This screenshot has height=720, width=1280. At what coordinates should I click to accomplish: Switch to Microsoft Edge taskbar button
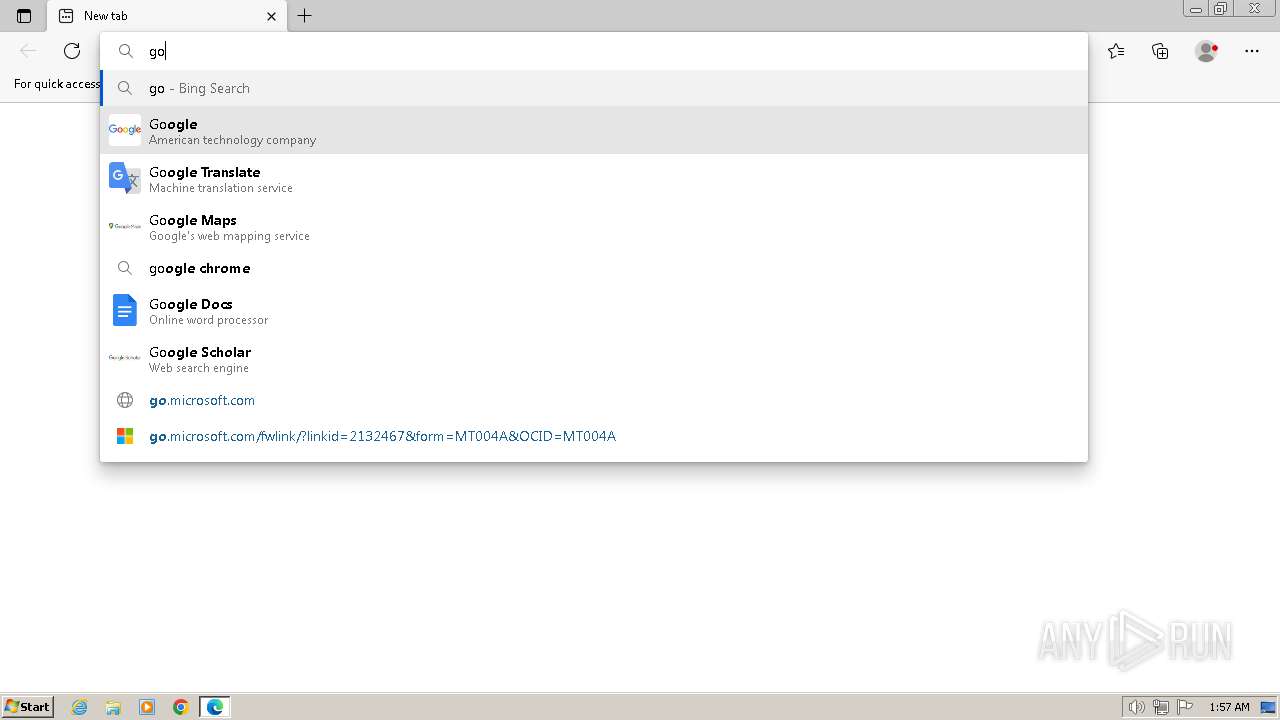point(215,707)
